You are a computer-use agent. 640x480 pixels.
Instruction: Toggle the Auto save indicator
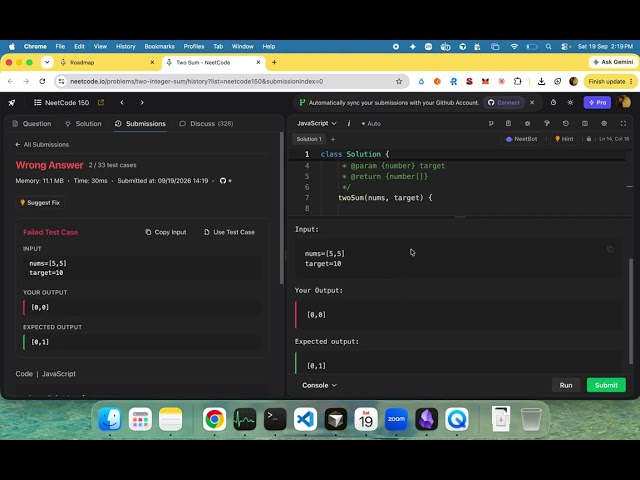click(371, 124)
